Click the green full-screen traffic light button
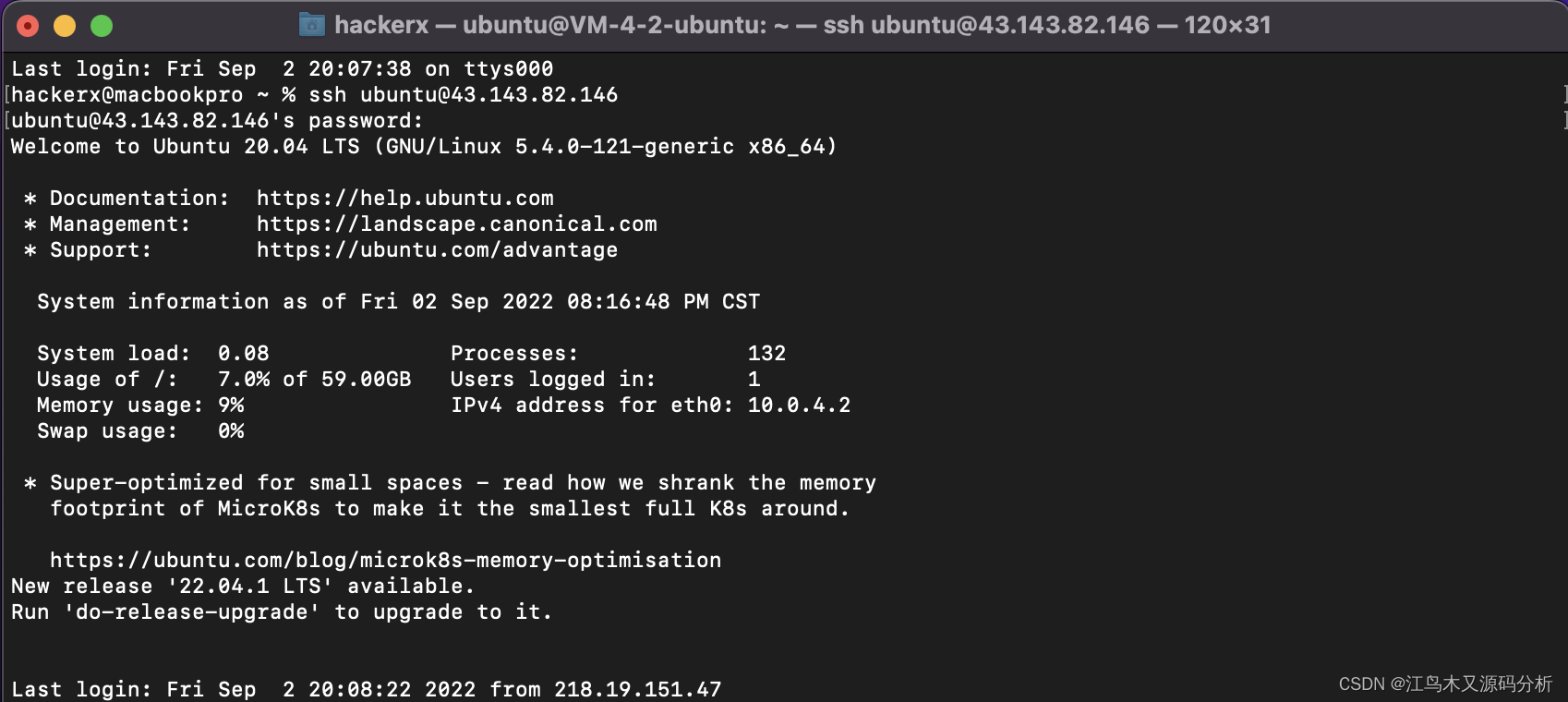The height and width of the screenshot is (702, 1568). [x=101, y=25]
